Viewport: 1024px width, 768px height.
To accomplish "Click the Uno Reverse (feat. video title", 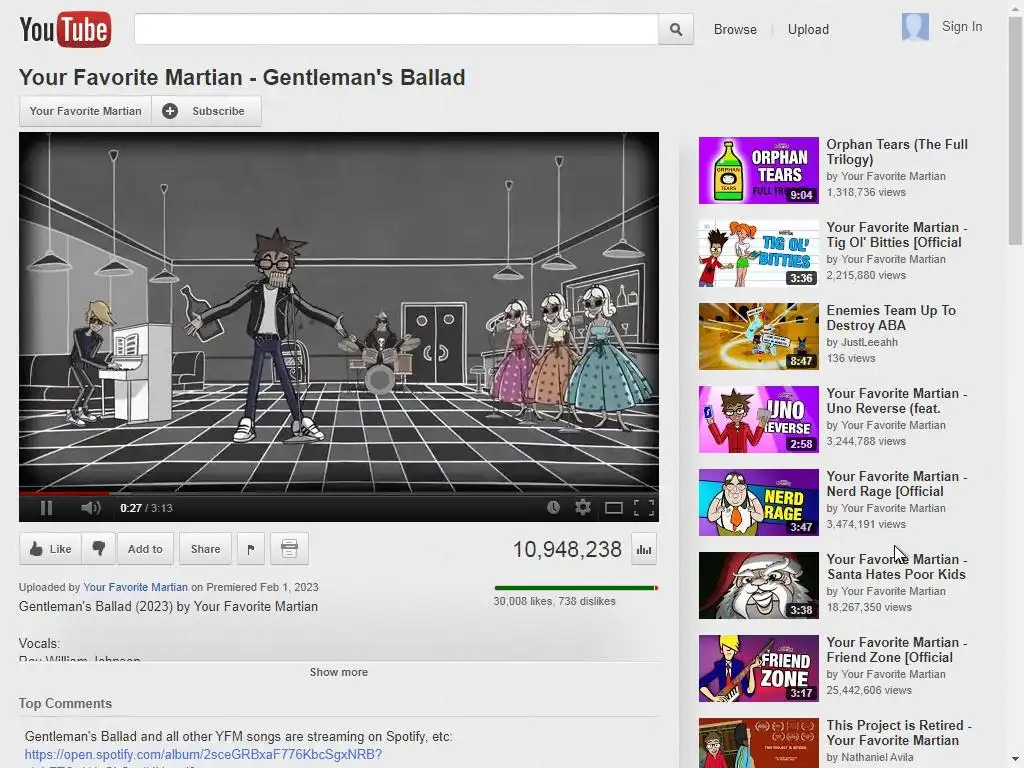I will pos(896,400).
